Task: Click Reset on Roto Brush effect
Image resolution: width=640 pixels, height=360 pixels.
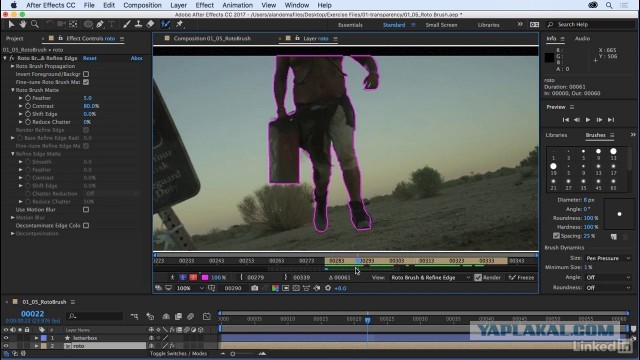Action: pos(90,58)
